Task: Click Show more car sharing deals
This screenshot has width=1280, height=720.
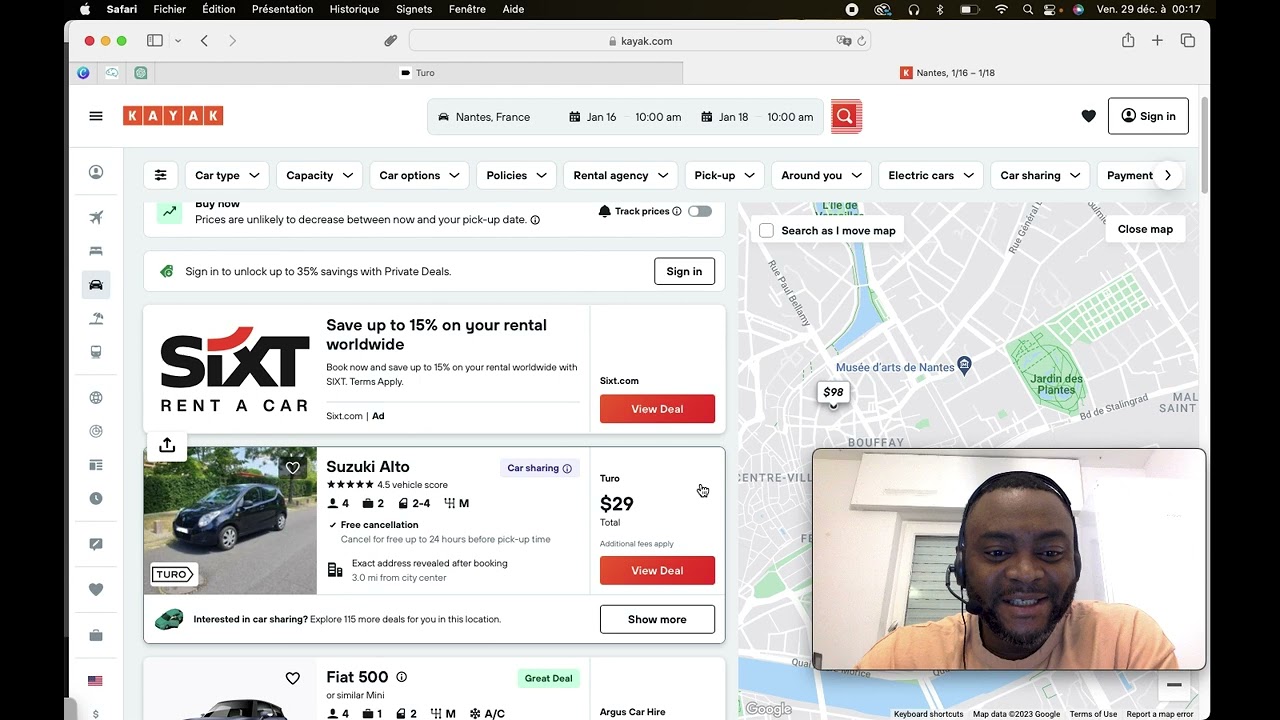Action: [657, 619]
